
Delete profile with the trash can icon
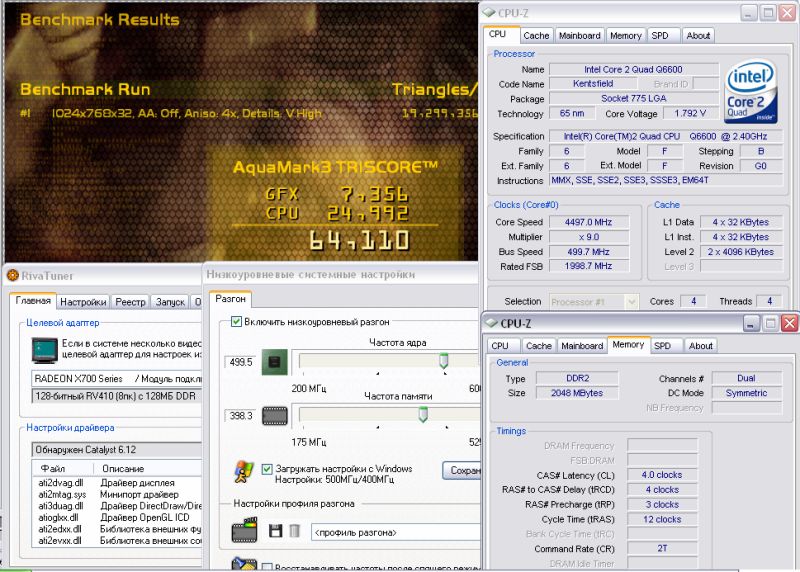click(294, 531)
